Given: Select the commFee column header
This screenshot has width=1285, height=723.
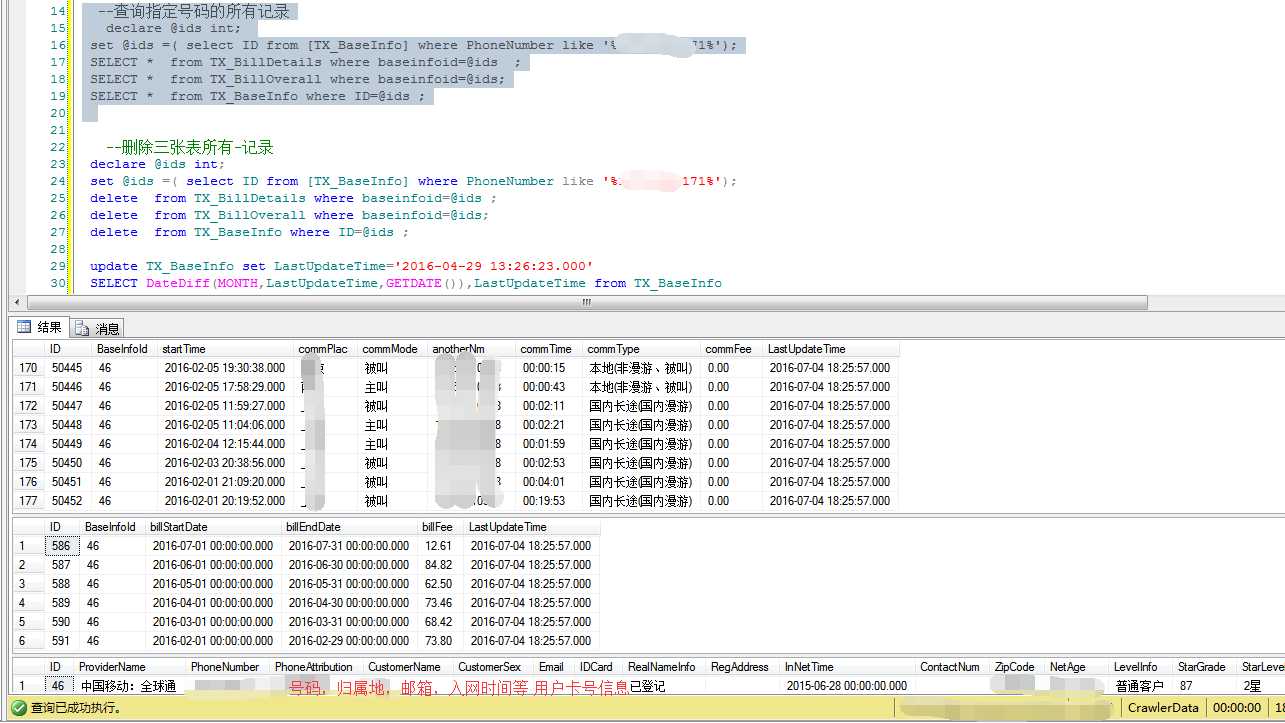Looking at the screenshot, I should [732, 349].
